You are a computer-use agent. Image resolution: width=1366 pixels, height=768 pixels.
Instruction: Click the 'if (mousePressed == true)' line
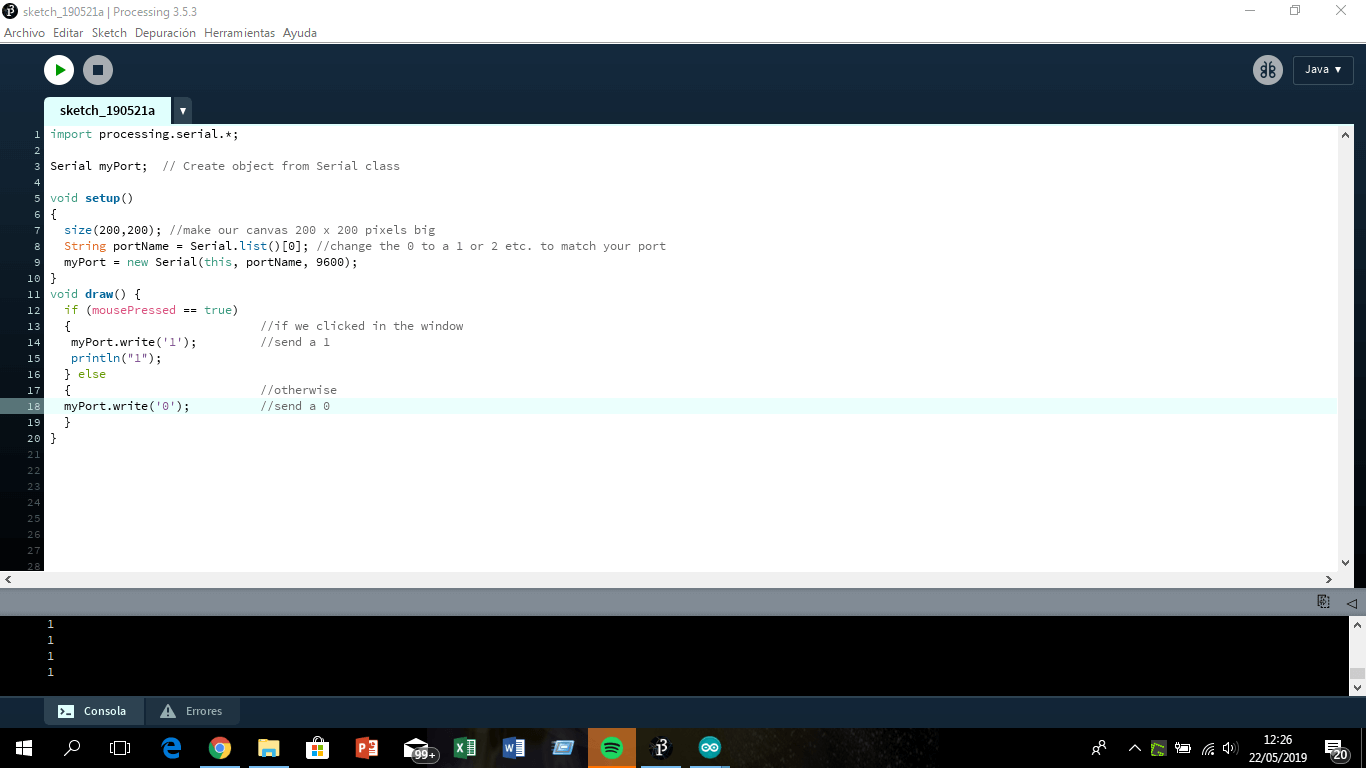pyautogui.click(x=151, y=310)
